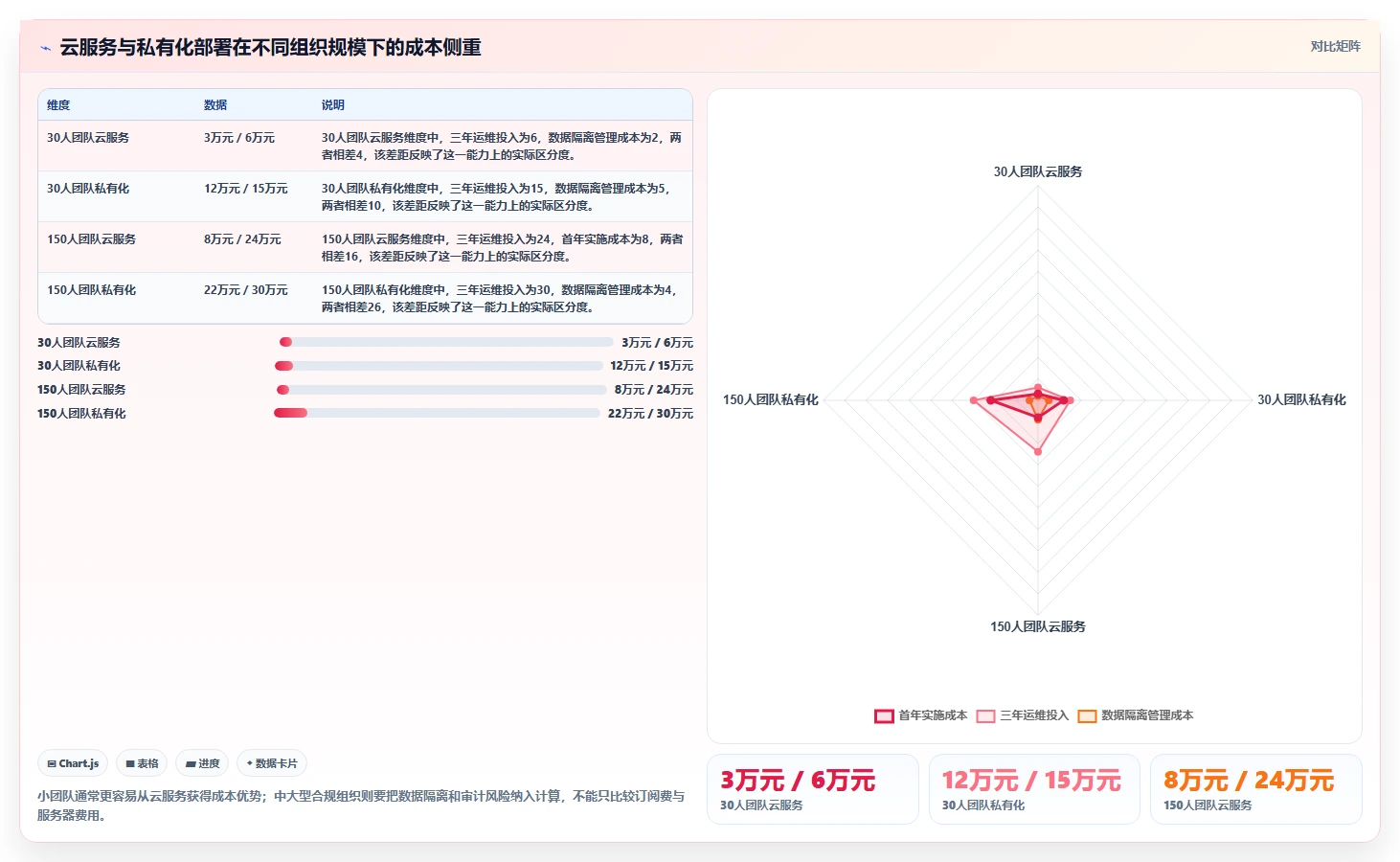The image size is (1400, 862).
Task: Click progress value 22万元 / 30万元
Action: 650,414
